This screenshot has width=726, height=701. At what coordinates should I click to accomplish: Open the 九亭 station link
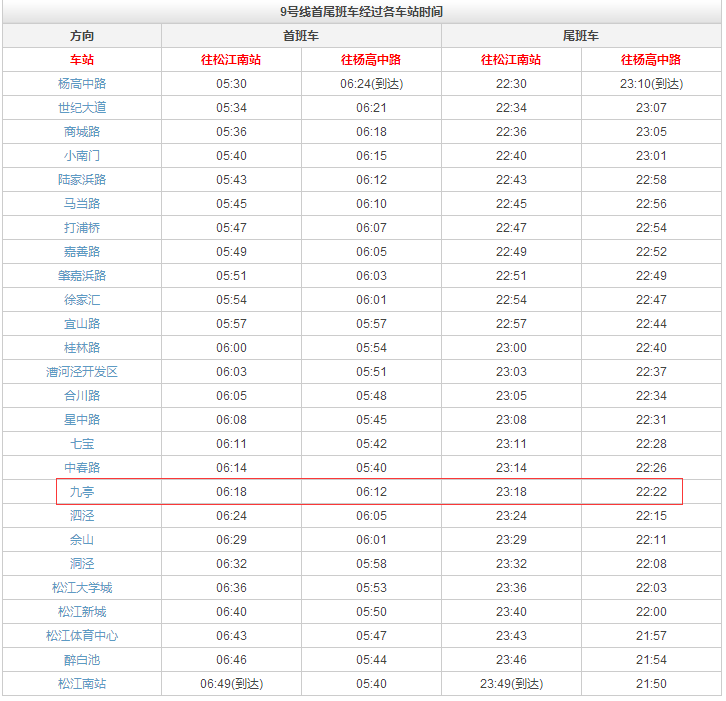[x=82, y=492]
